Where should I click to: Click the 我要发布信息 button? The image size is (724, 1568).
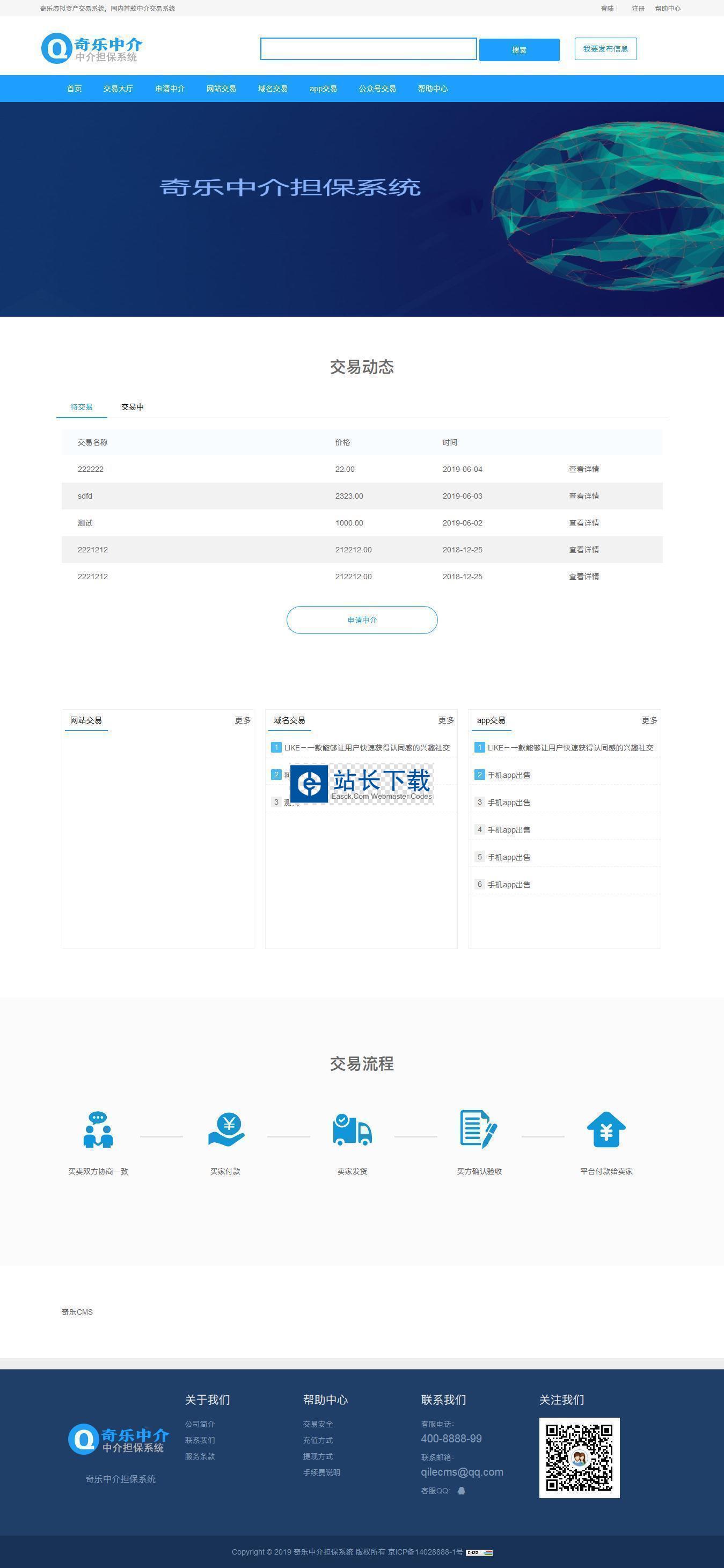click(x=605, y=49)
